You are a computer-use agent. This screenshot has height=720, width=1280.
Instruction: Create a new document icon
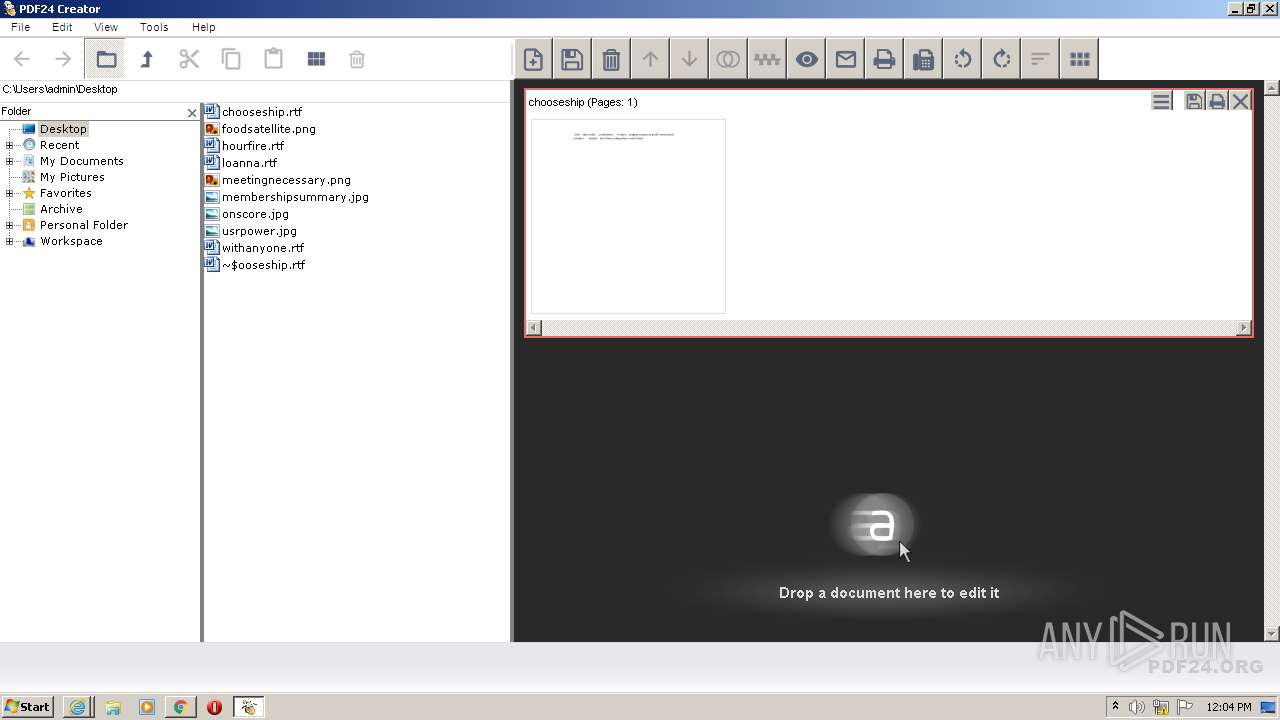pos(533,59)
